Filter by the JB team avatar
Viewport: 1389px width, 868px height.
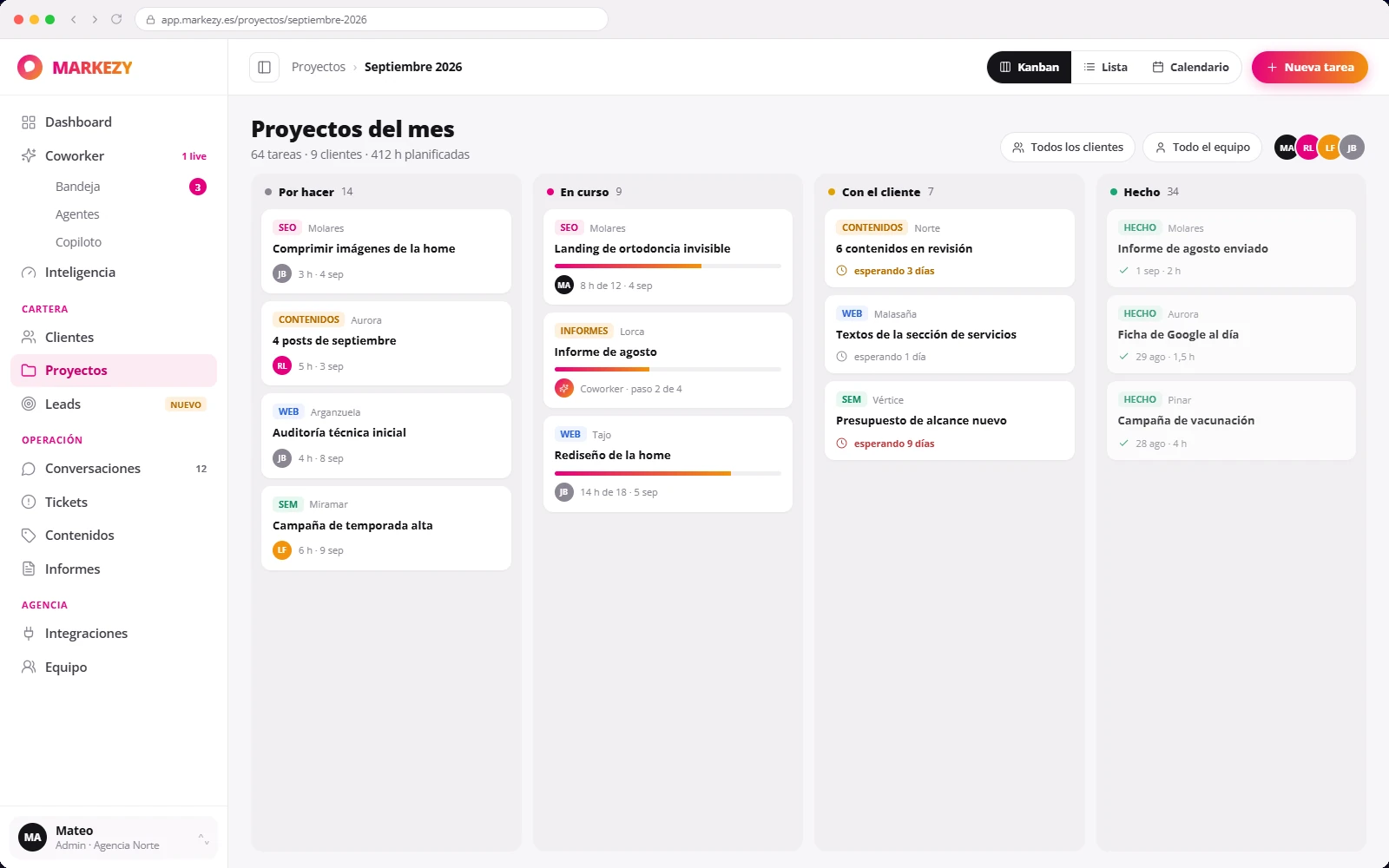tap(1352, 148)
